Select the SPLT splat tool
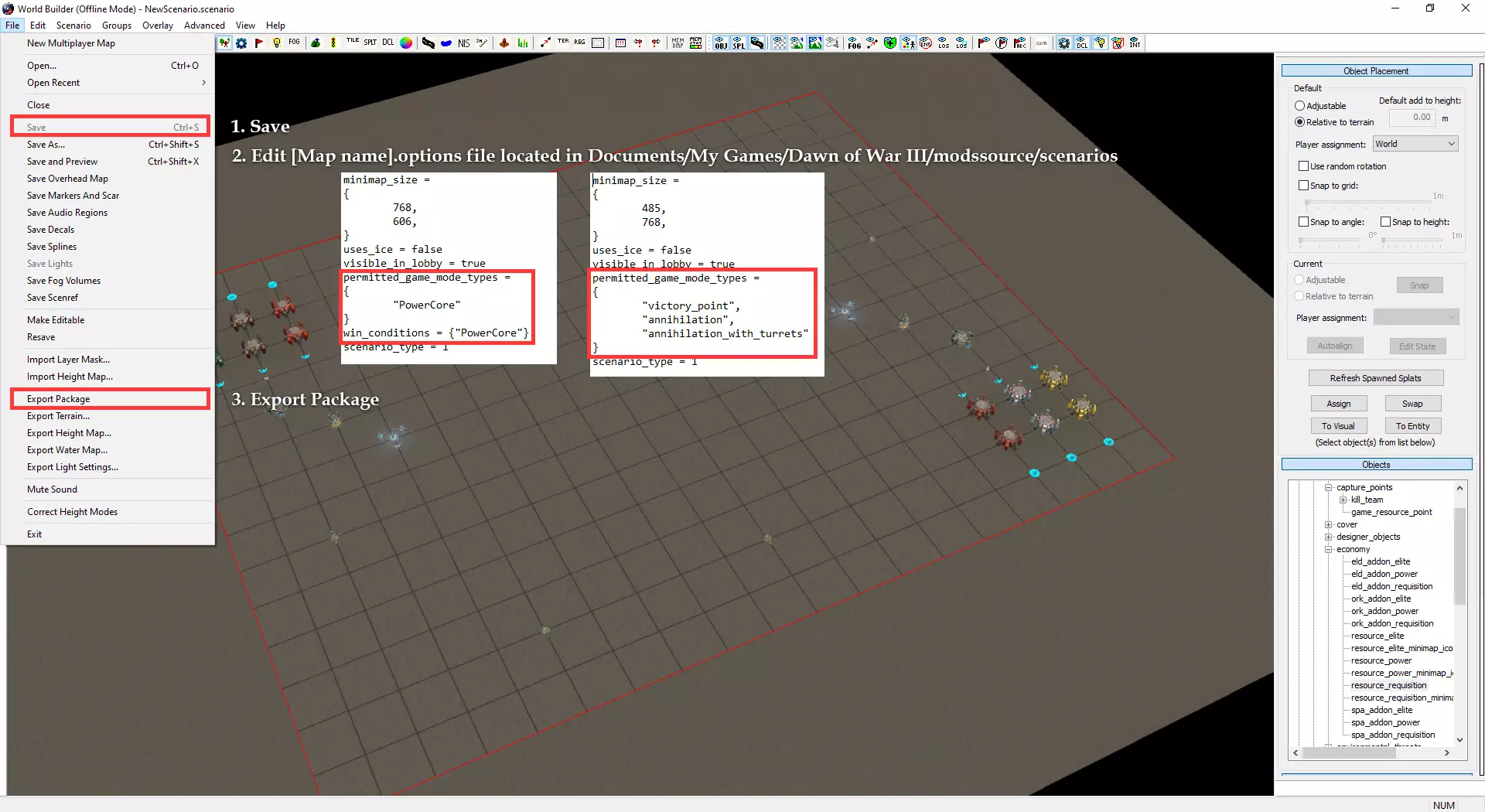 (x=370, y=43)
